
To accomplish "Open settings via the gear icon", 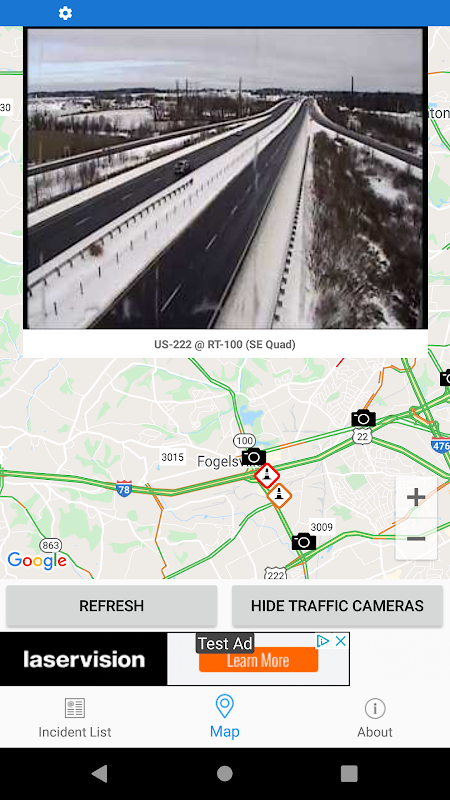I will tap(65, 13).
